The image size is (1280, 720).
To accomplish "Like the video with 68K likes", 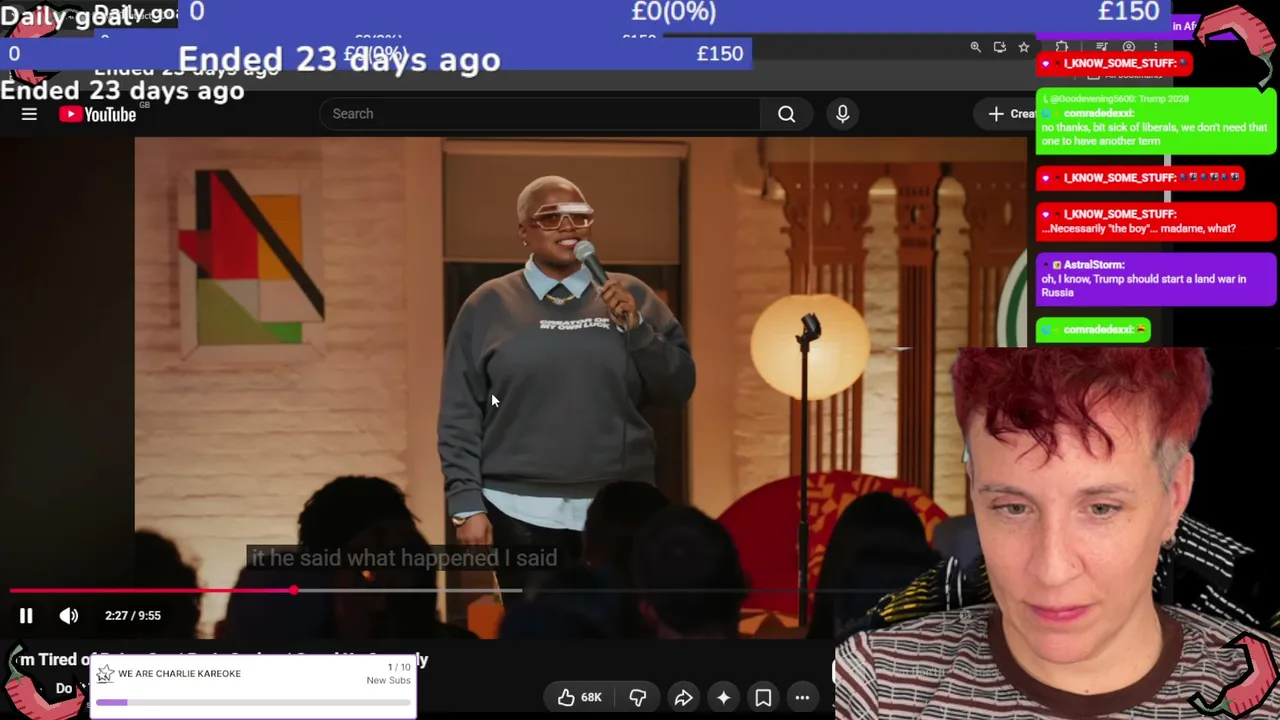I will click(x=579, y=697).
